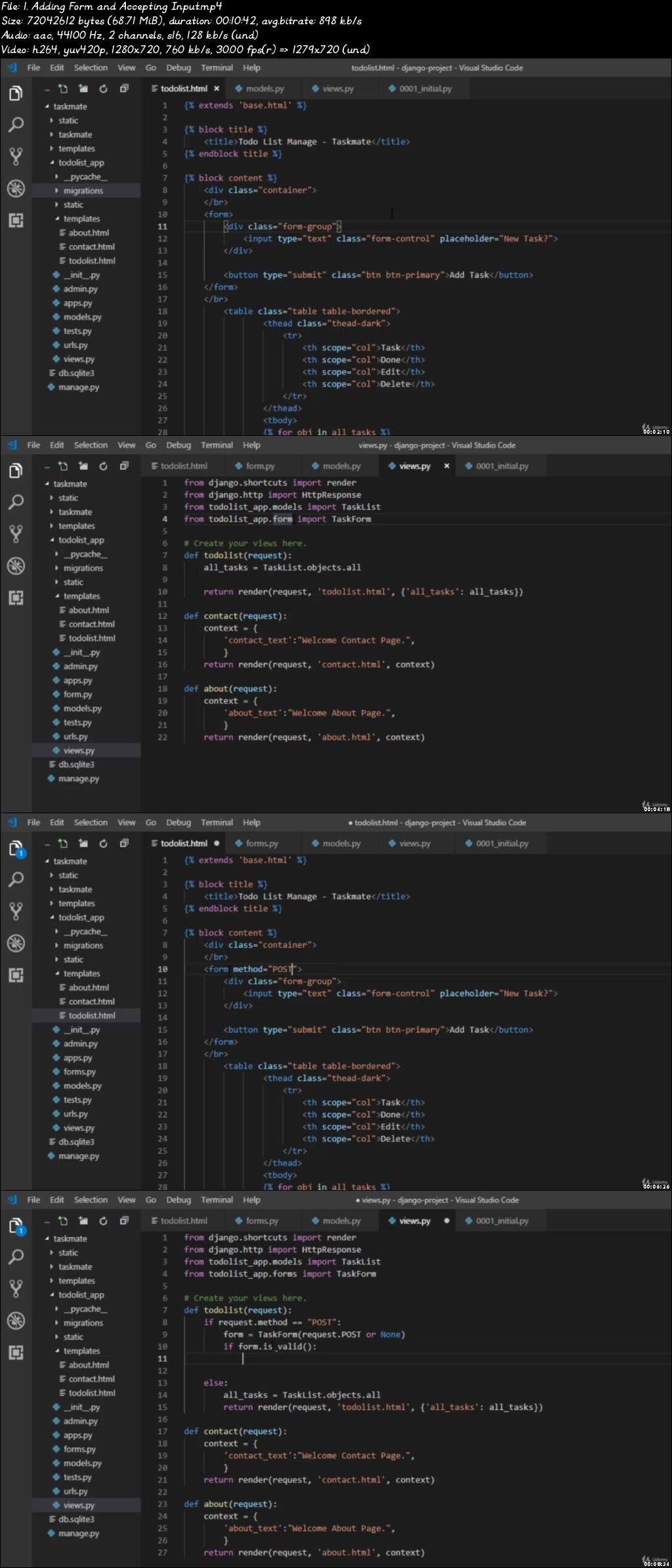The width and height of the screenshot is (672, 1568).
Task: Open db.sqlite3 in the 00:02:10 frame tree
Action: coord(76,373)
